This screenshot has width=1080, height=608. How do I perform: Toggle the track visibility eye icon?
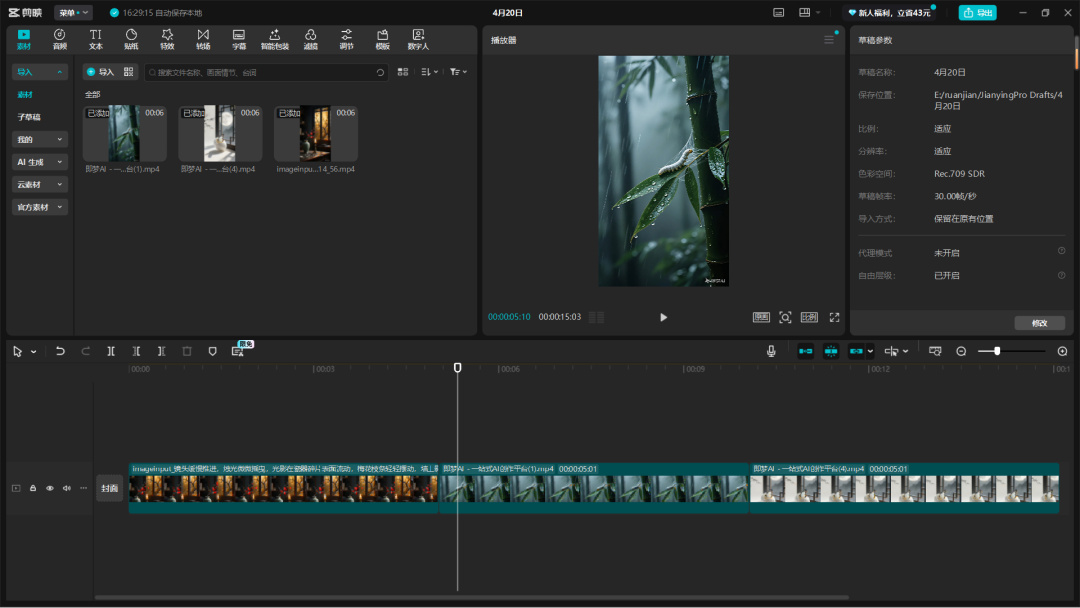click(x=50, y=488)
